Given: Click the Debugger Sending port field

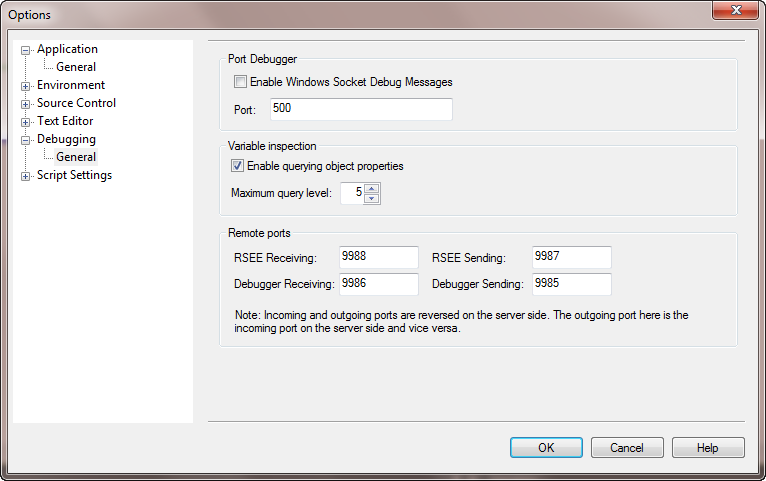Looking at the screenshot, I should pyautogui.click(x=572, y=284).
